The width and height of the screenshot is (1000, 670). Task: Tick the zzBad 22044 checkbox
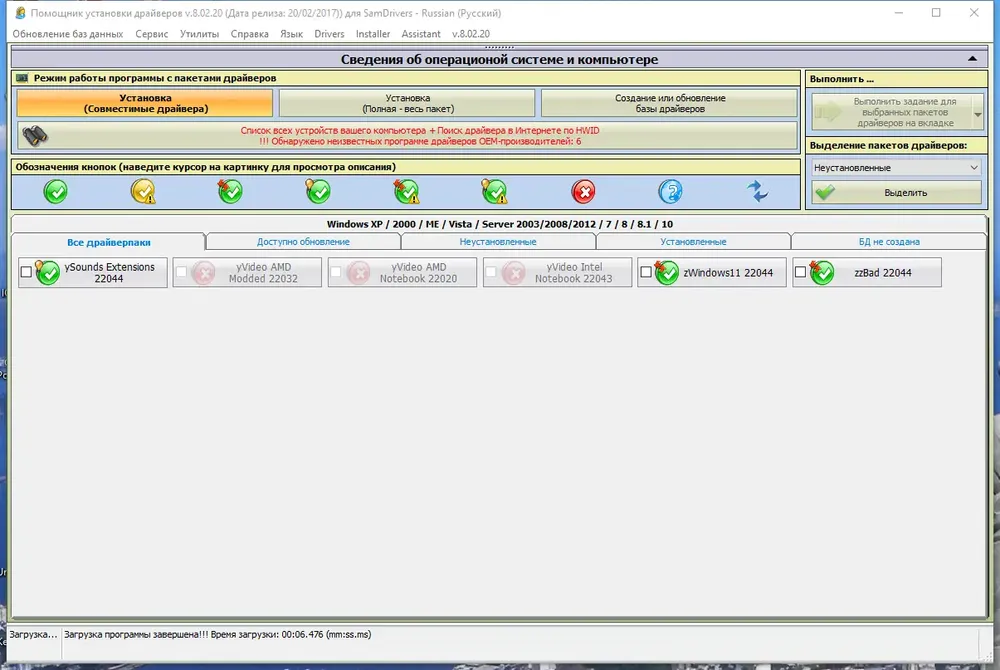point(800,272)
